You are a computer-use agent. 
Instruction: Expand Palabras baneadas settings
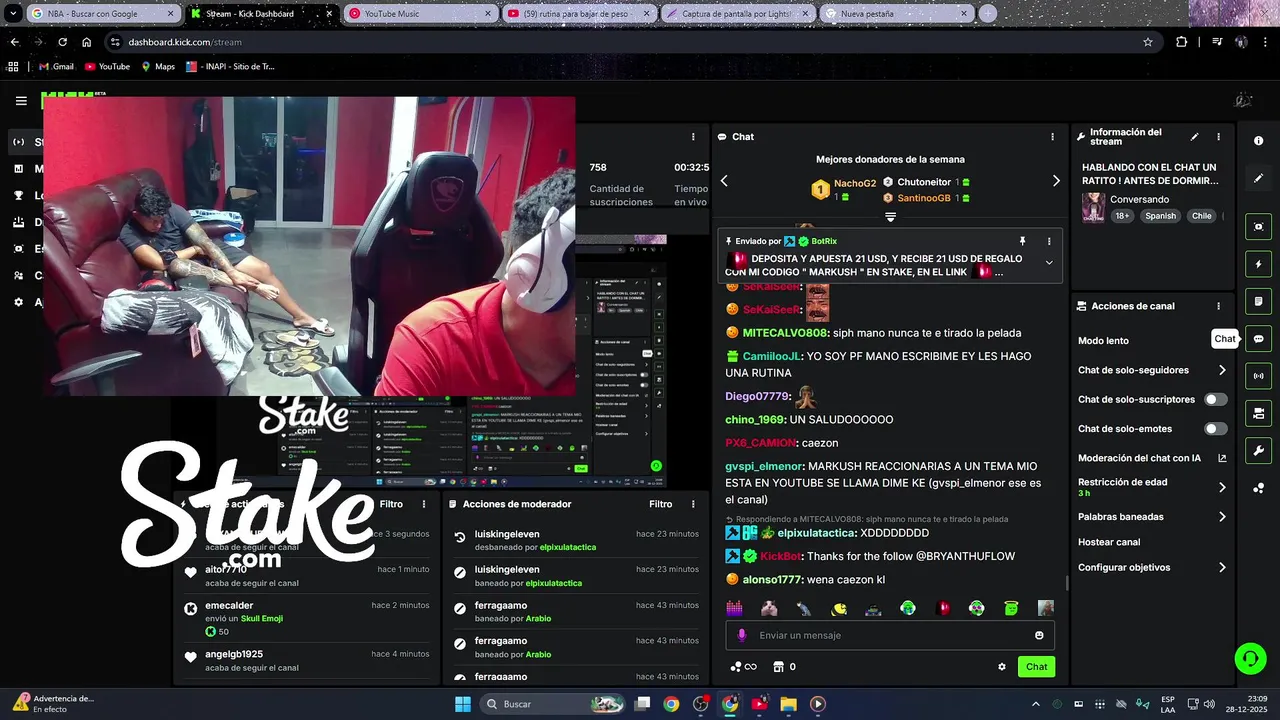(1222, 517)
